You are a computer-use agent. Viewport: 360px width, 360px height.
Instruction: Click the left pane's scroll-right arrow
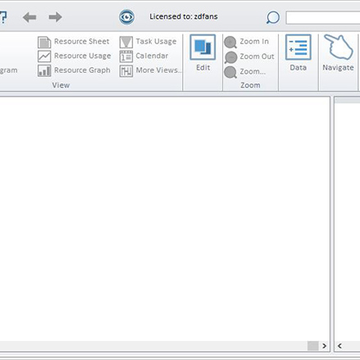point(324,346)
